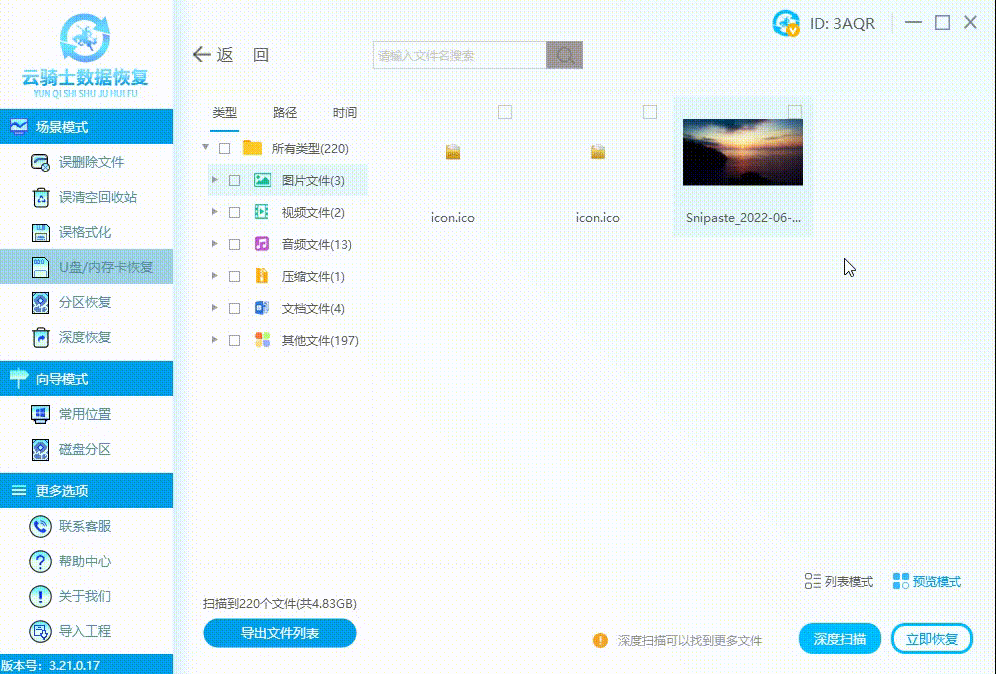This screenshot has height=674, width=996.
Task: Switch to the 时间 tab
Action: pos(345,113)
